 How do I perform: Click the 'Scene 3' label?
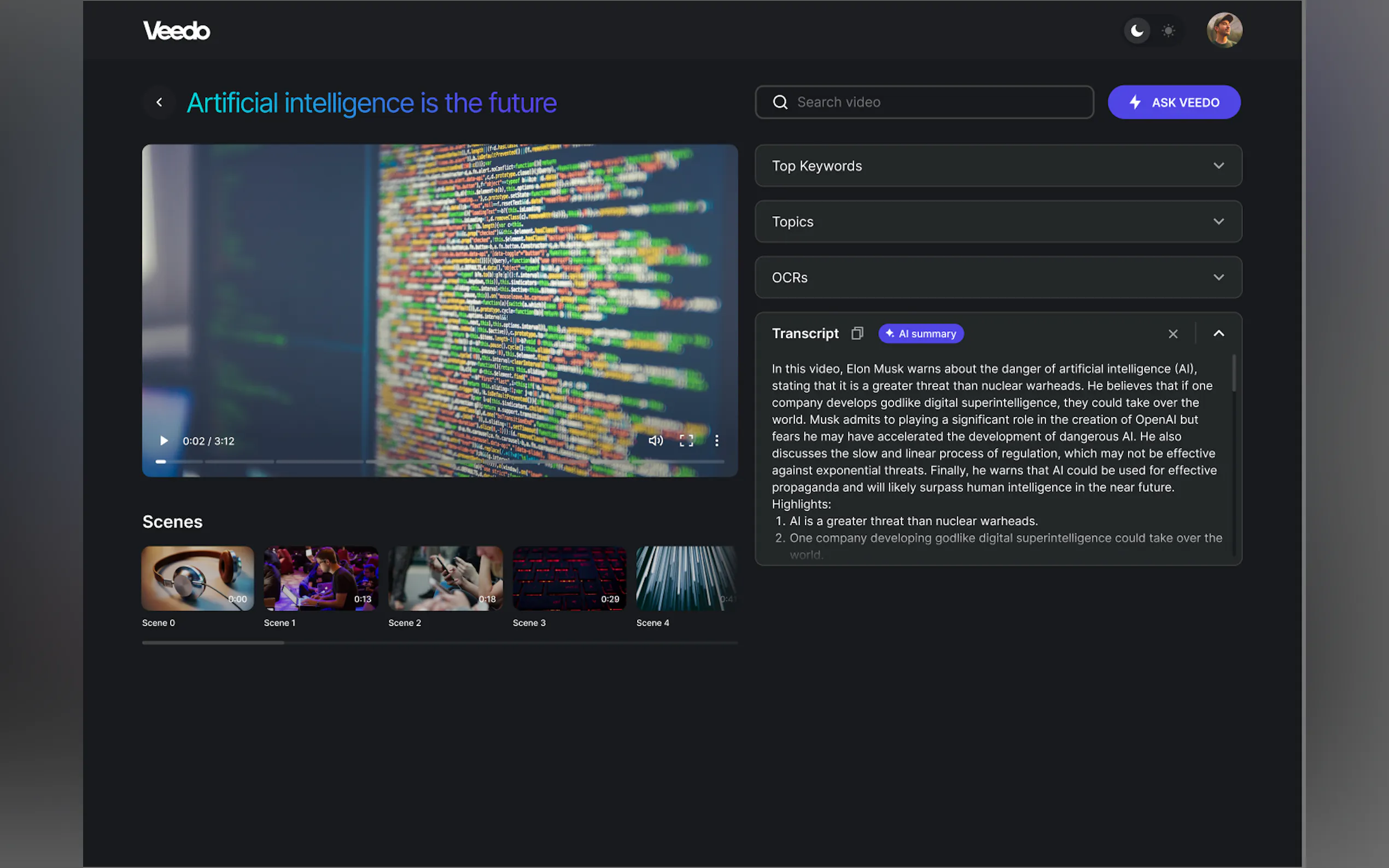pos(529,623)
